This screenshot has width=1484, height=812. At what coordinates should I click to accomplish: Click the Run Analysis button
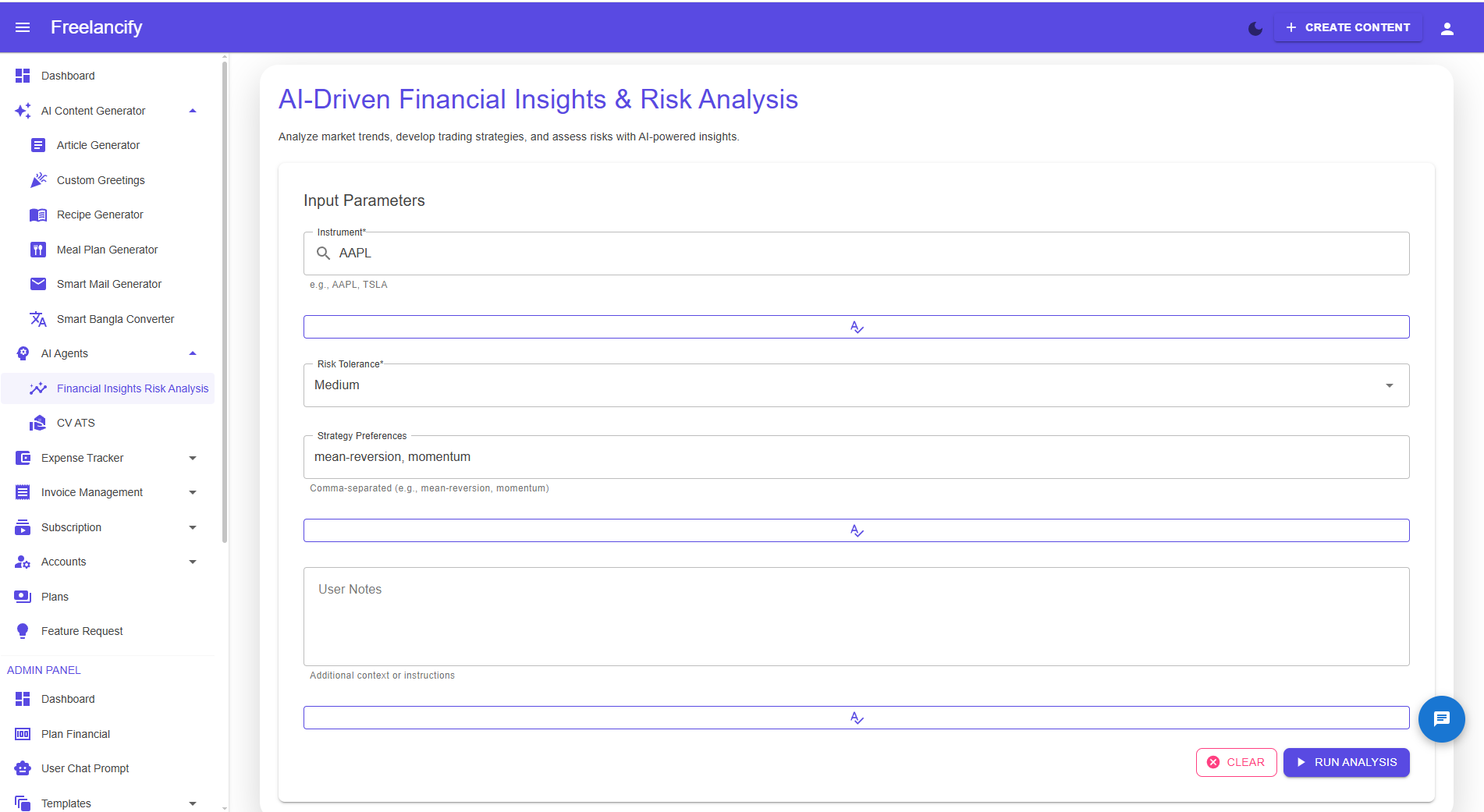coord(1346,762)
